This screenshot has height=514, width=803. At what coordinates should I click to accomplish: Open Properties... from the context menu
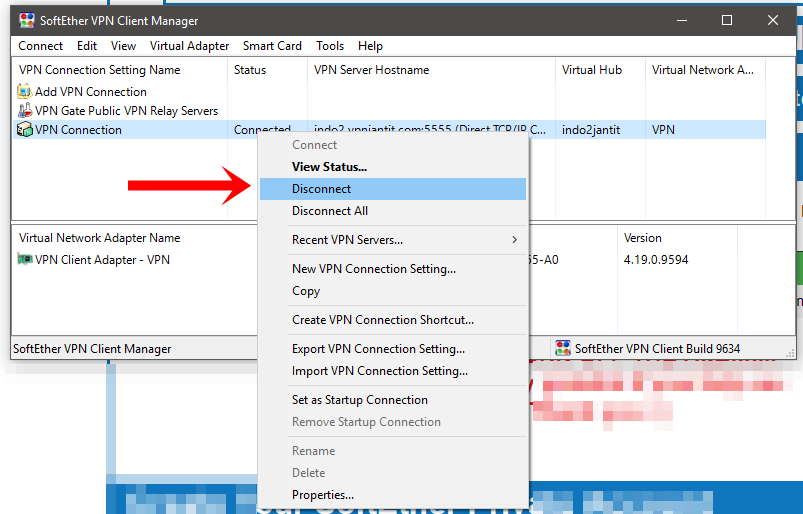pyautogui.click(x=393, y=495)
